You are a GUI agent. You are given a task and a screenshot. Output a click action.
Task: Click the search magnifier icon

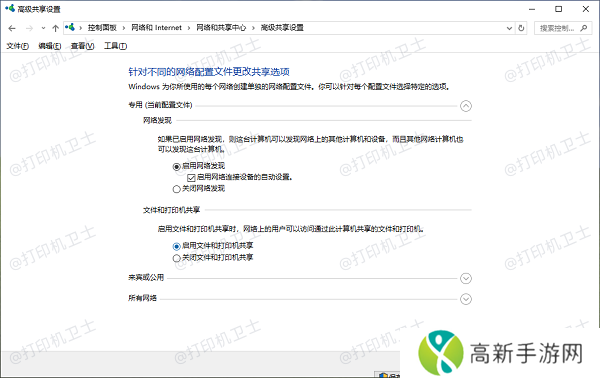coord(584,28)
